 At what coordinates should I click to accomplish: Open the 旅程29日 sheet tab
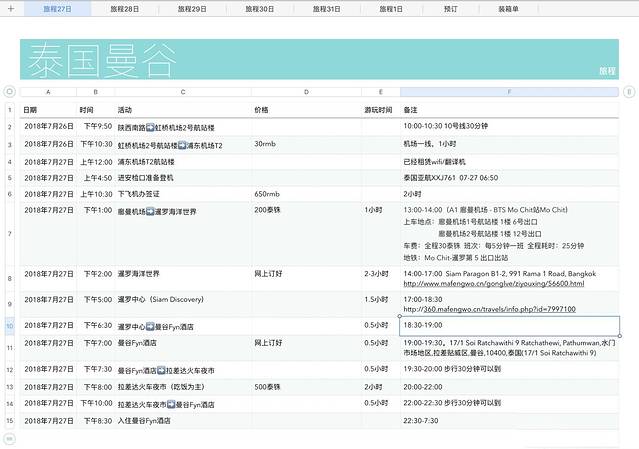pyautogui.click(x=192, y=8)
